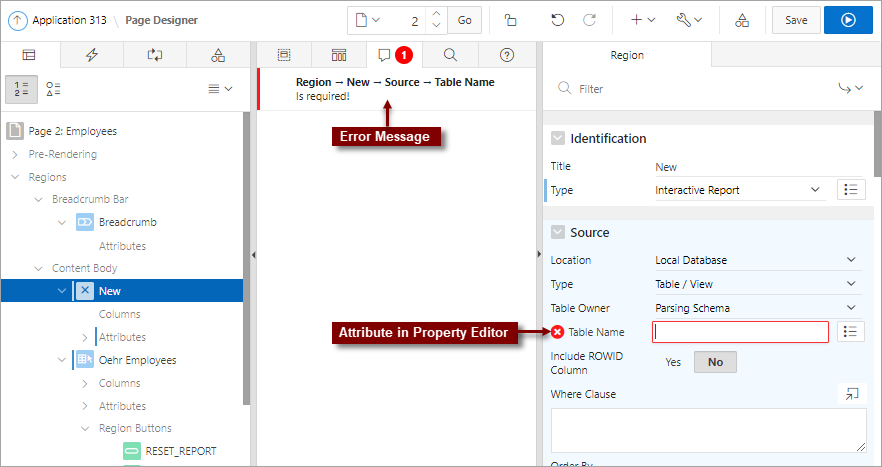Viewport: 882px width, 467px height.
Task: Open the tree options menu
Action: coord(220,89)
